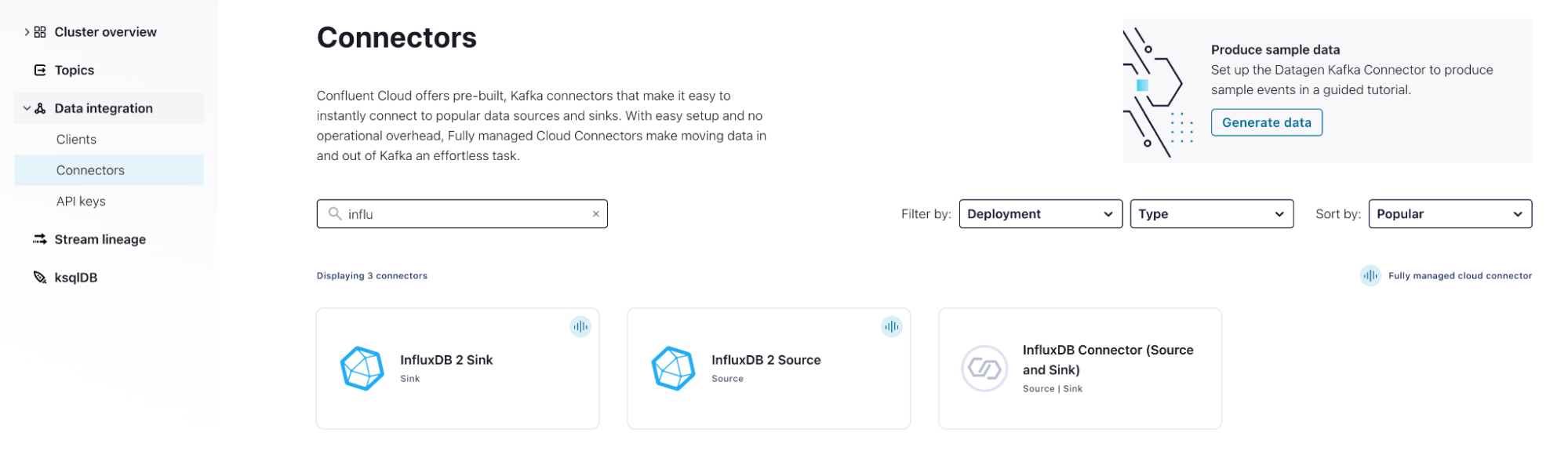Collapse the Data integration section

[27, 108]
